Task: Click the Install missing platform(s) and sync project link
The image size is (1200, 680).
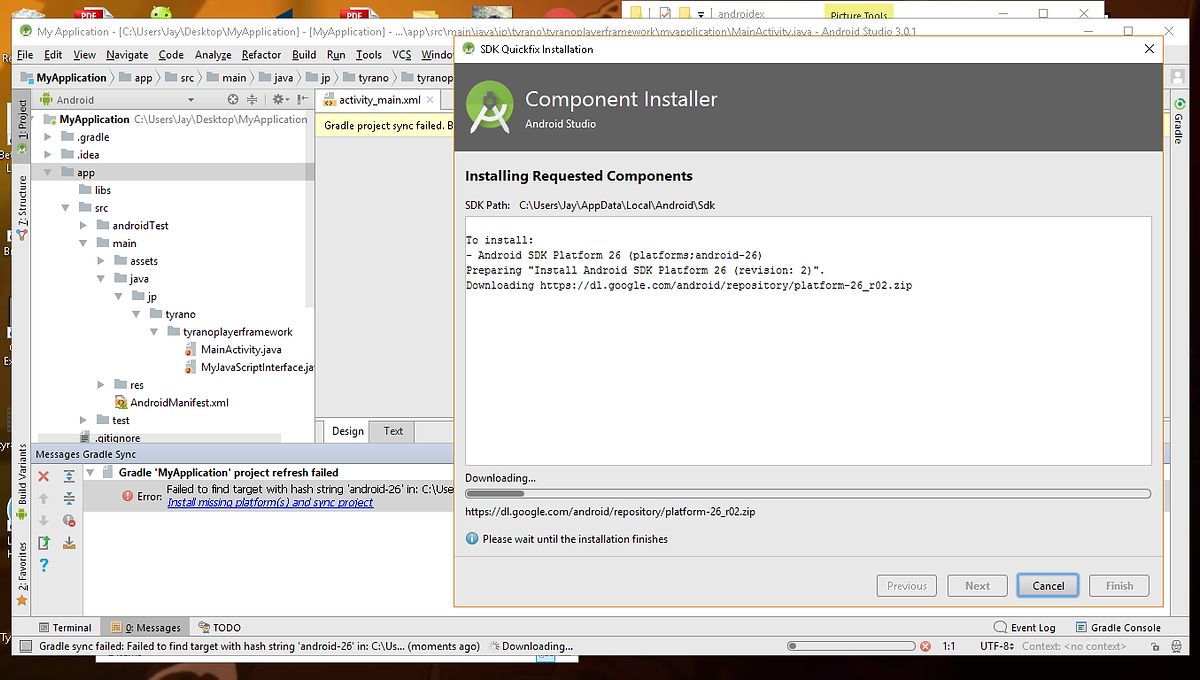Action: tap(270, 503)
